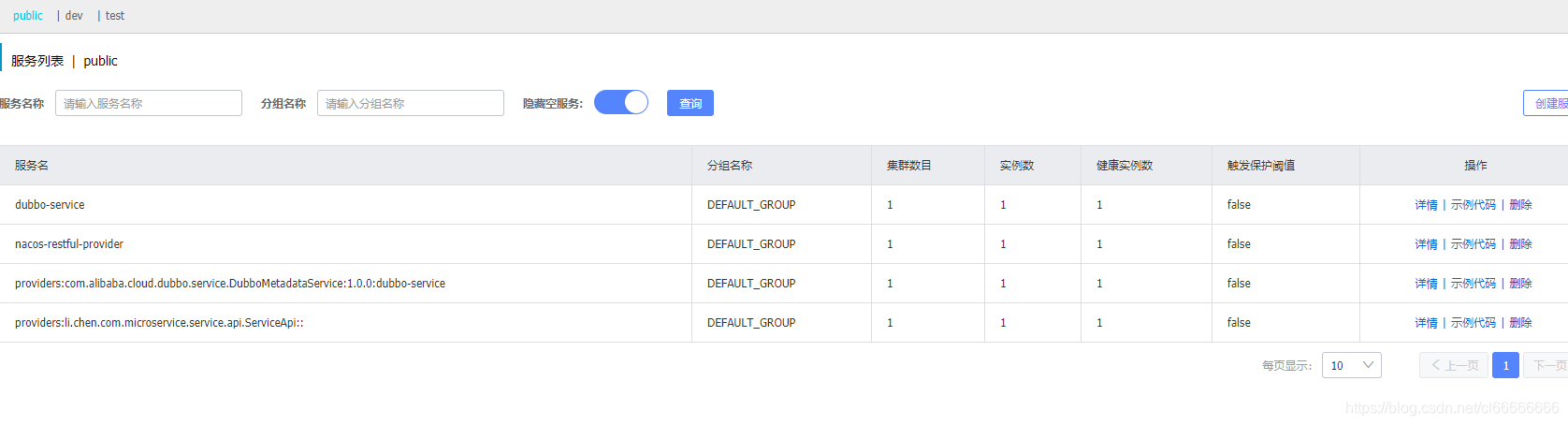Click DEFAULT_GROUP in nacos-restful-provider row
The height and width of the screenshot is (425, 1568).
coord(751,244)
